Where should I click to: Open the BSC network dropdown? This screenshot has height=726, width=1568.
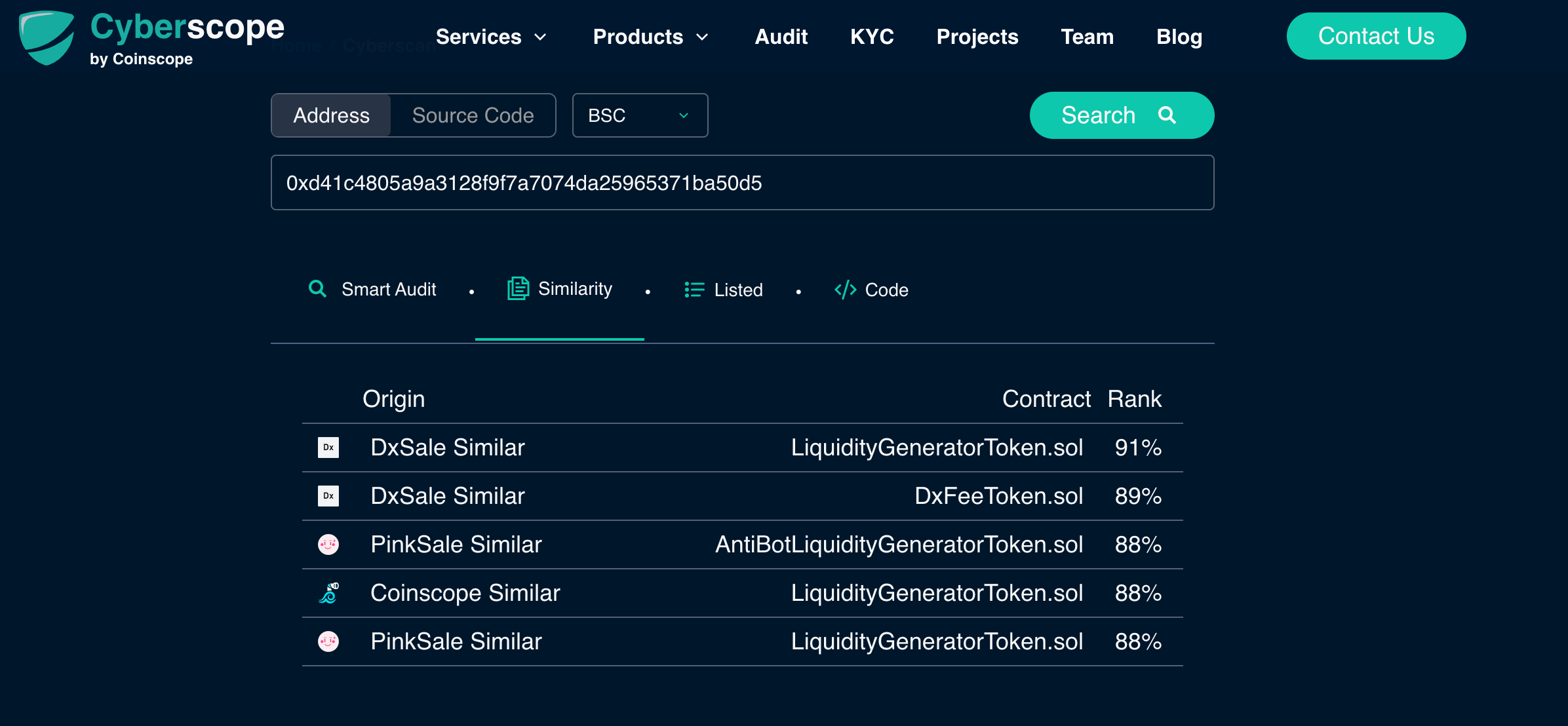[640, 115]
